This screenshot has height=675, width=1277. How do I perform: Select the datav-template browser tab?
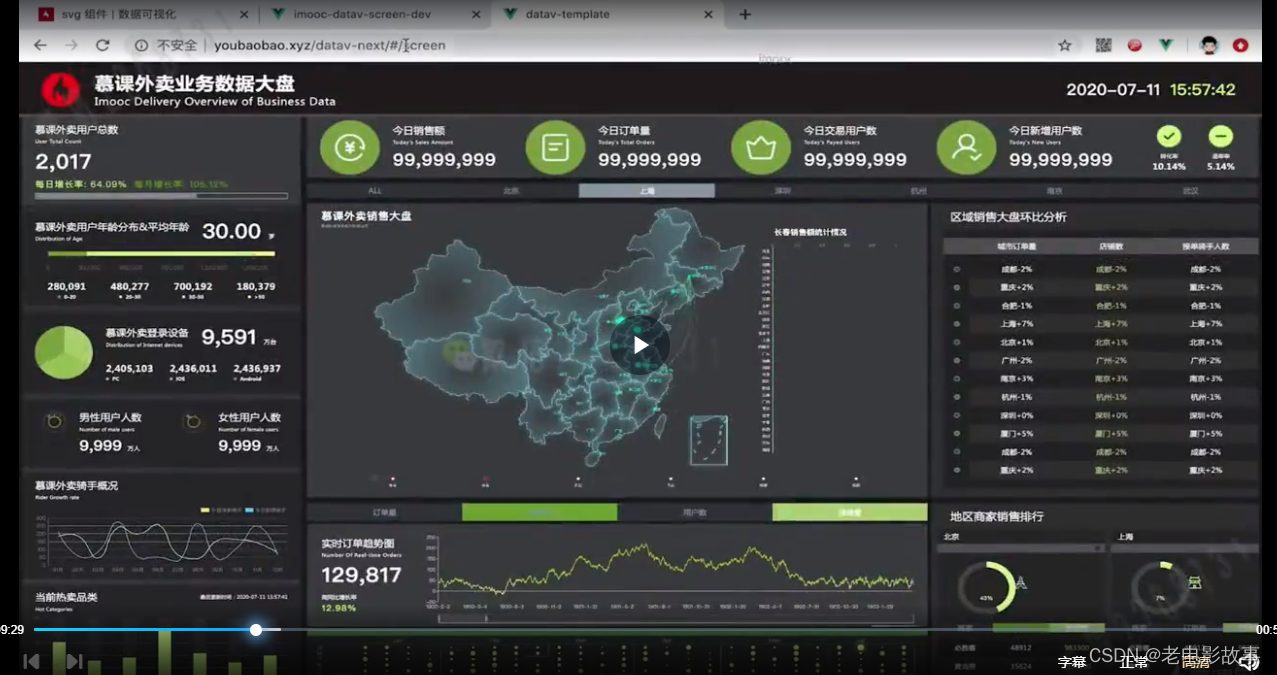610,15
